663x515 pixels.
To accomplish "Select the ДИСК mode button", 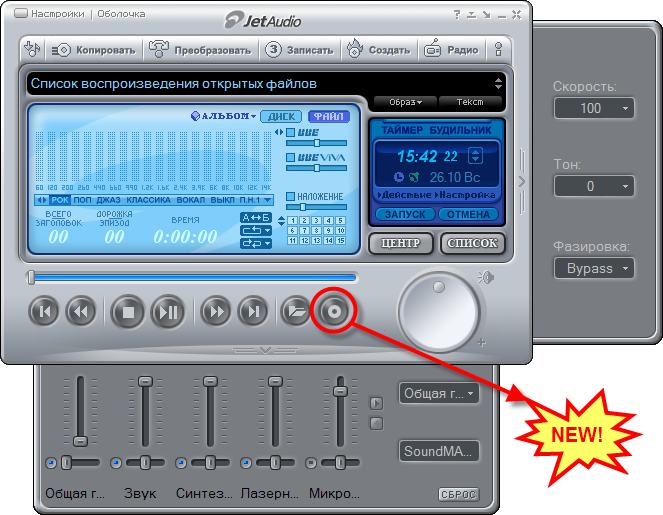I will click(281, 116).
